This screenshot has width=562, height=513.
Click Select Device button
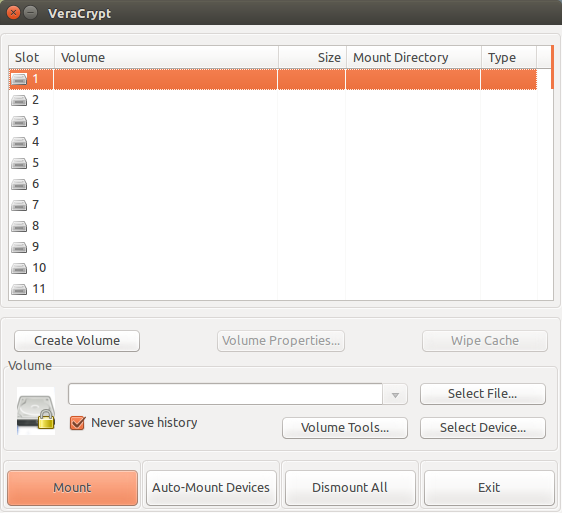[x=483, y=428]
